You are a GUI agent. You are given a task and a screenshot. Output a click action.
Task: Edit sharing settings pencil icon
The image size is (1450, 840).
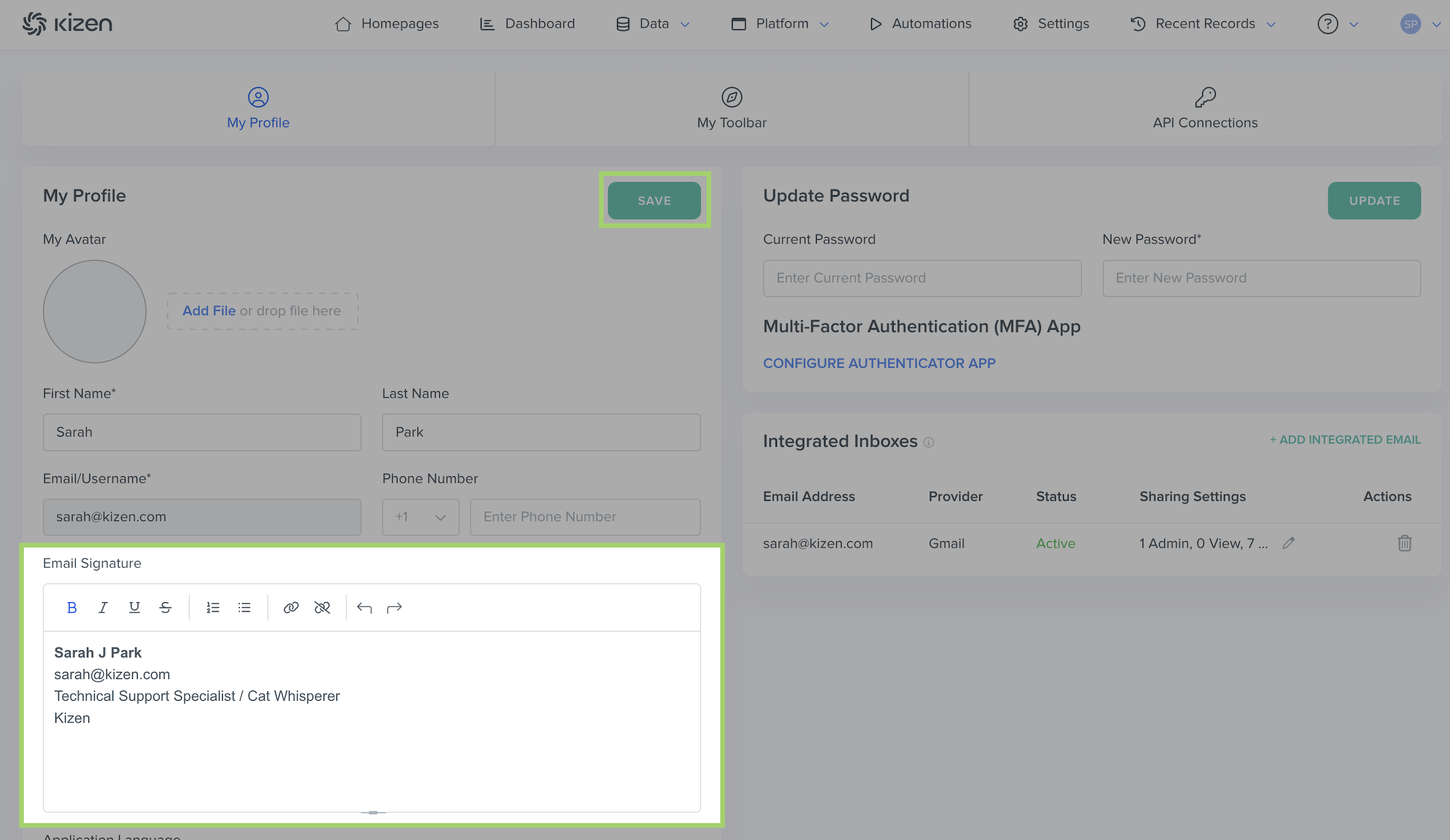(x=1288, y=543)
